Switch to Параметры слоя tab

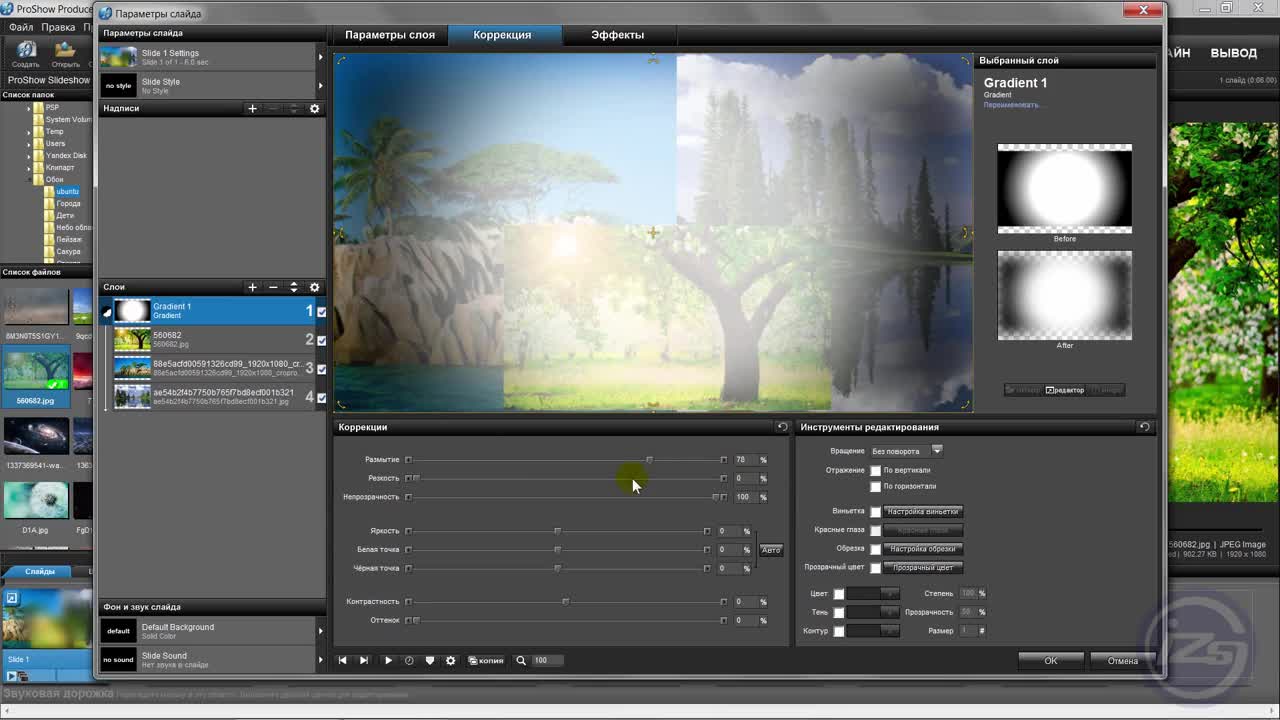click(390, 35)
